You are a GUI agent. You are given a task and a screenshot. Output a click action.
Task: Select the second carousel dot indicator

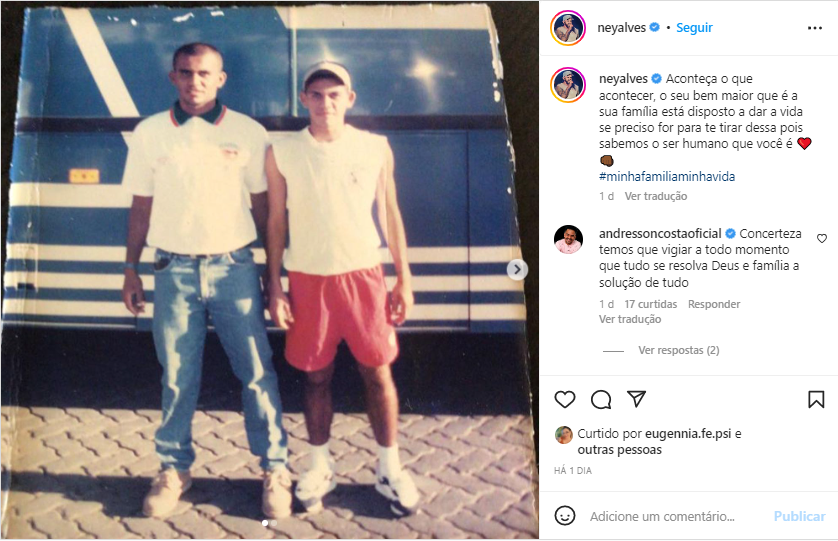[274, 523]
